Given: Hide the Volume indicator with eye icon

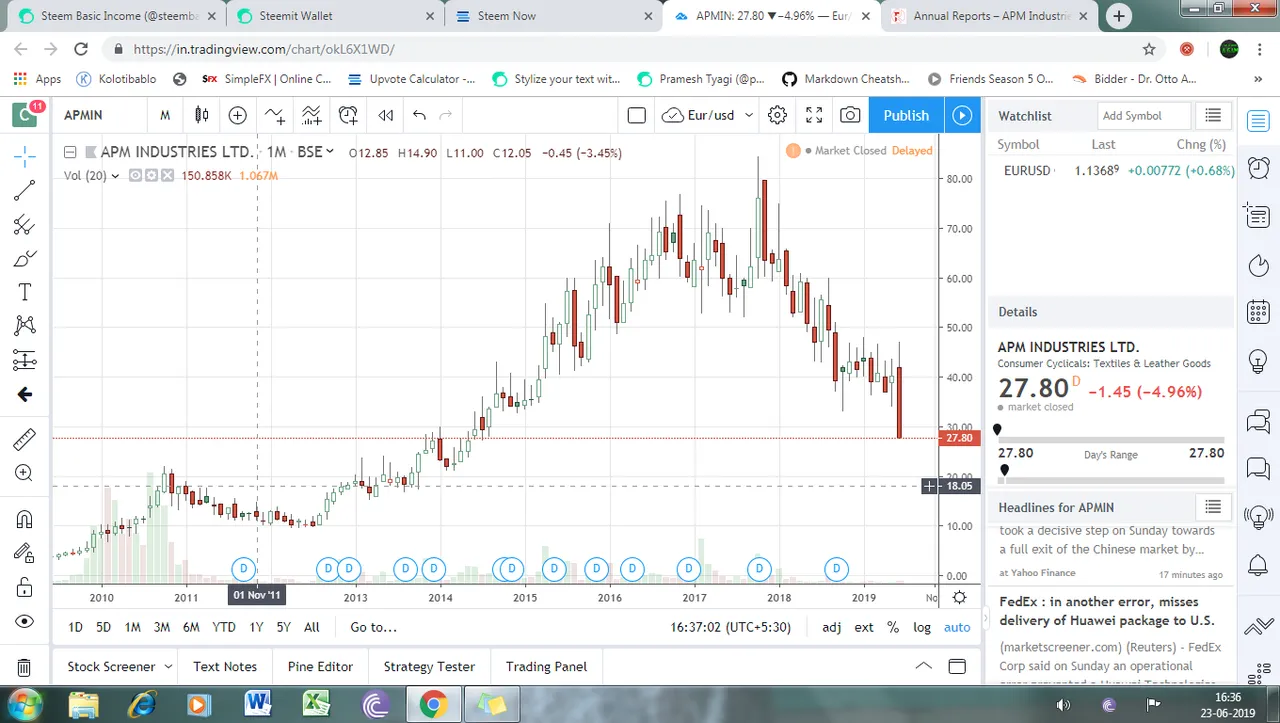Looking at the screenshot, I should (135, 176).
